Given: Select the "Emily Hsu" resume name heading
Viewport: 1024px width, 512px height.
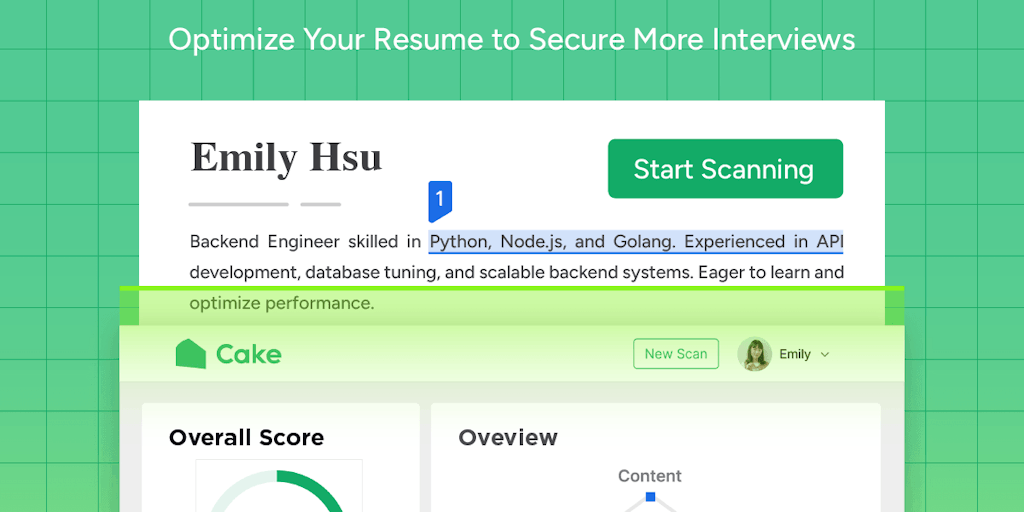Looking at the screenshot, I should tap(286, 158).
